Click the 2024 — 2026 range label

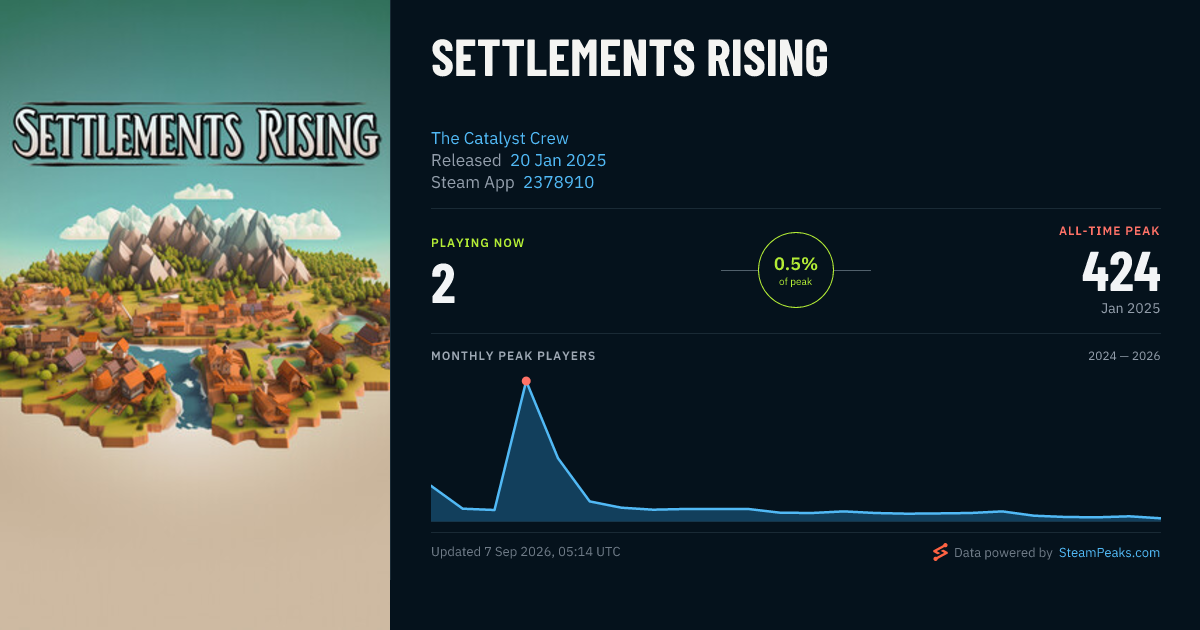(x=1124, y=356)
